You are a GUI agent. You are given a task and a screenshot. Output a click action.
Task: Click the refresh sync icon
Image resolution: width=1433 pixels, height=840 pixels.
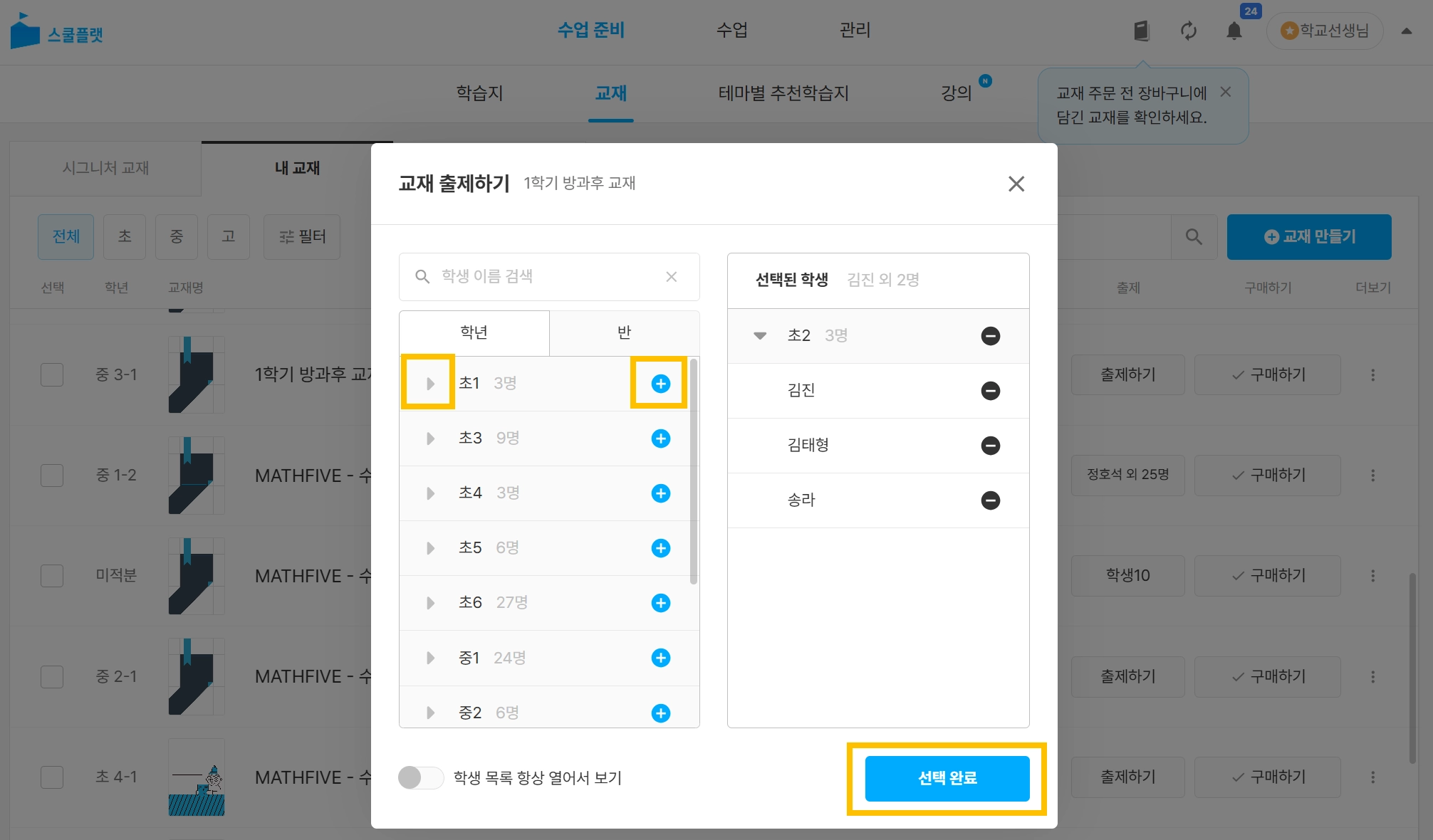point(1188,31)
